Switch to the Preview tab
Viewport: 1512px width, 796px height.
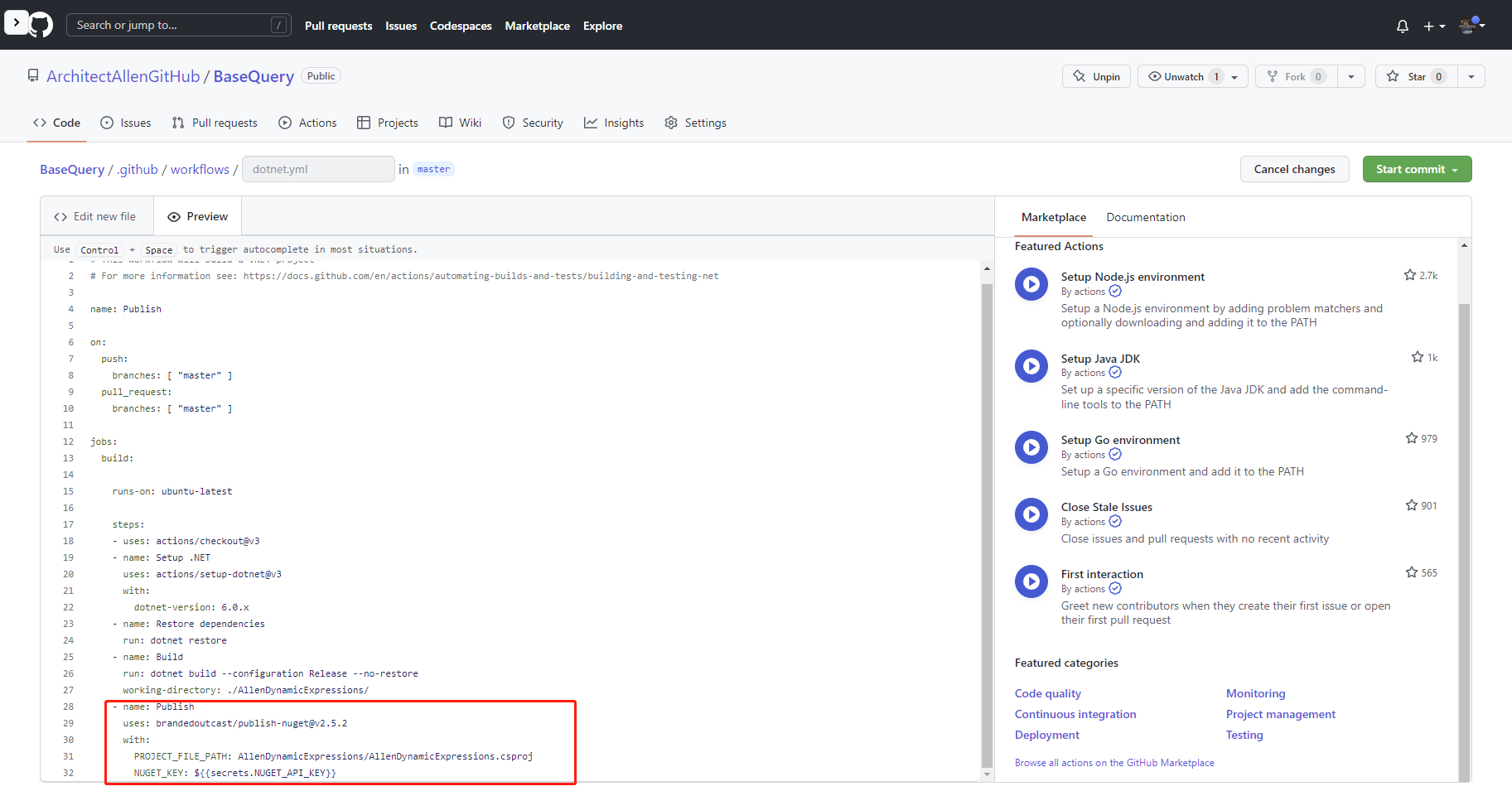point(197,216)
